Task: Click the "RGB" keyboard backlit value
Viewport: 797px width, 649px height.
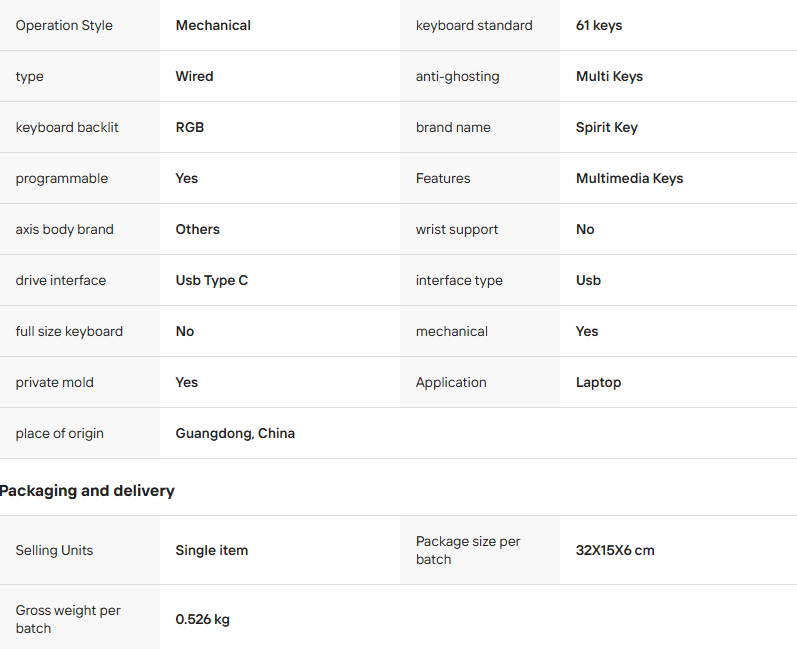Action: click(190, 127)
